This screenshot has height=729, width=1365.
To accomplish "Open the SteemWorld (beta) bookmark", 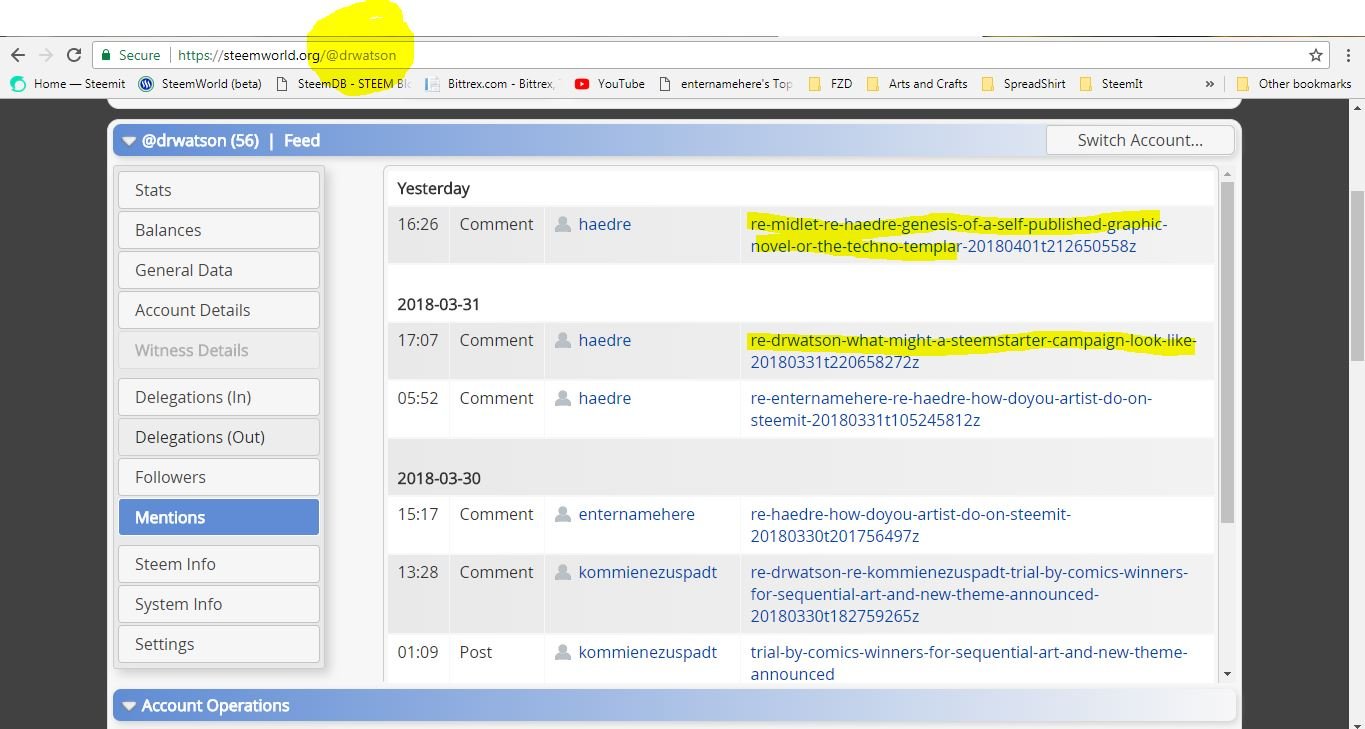I will (x=200, y=84).
